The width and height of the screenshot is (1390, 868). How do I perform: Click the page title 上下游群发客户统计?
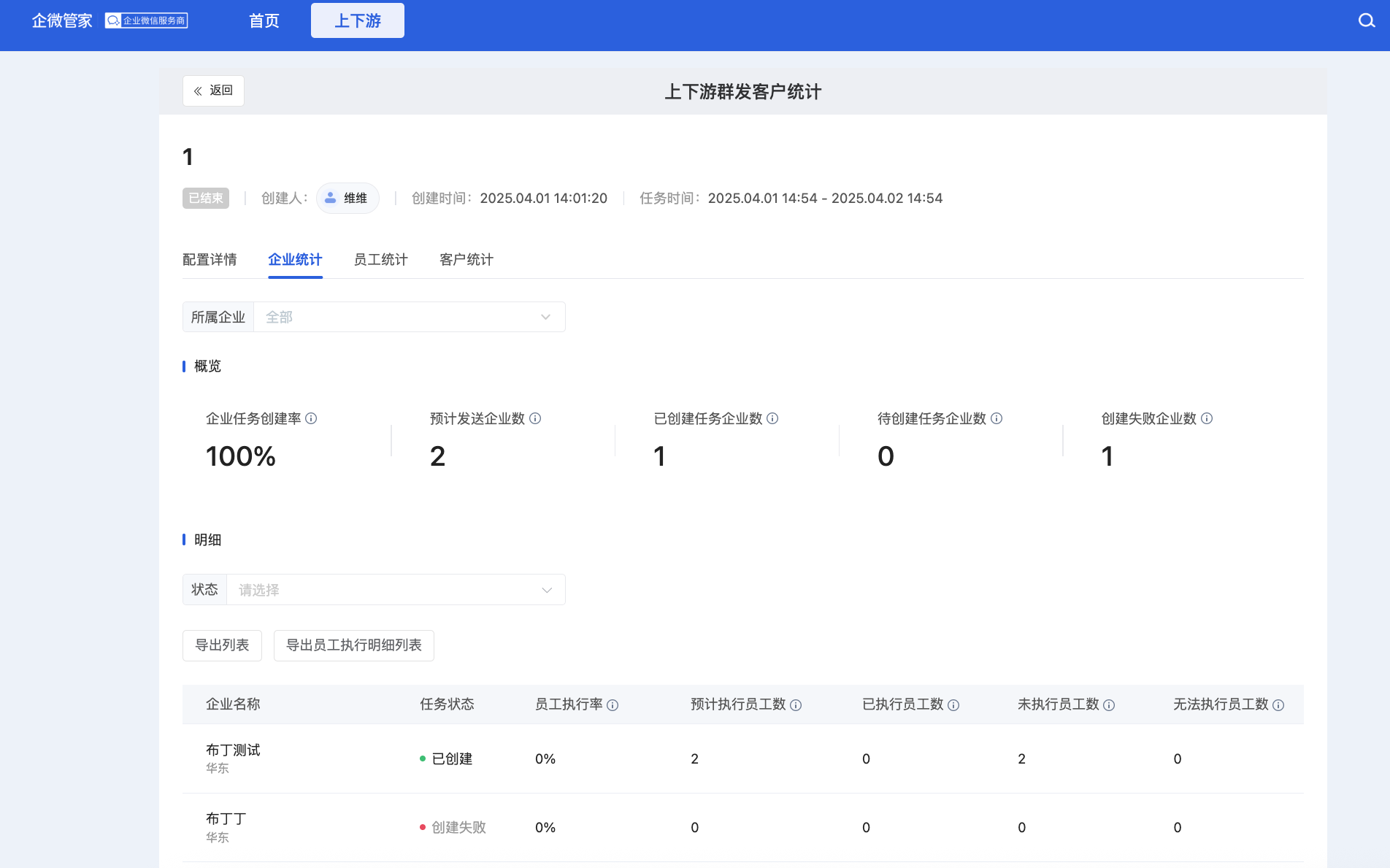743,91
